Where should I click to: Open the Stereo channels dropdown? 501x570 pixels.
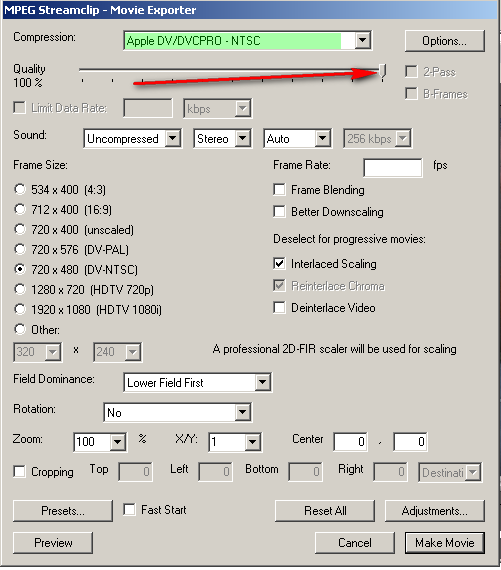pyautogui.click(x=222, y=139)
